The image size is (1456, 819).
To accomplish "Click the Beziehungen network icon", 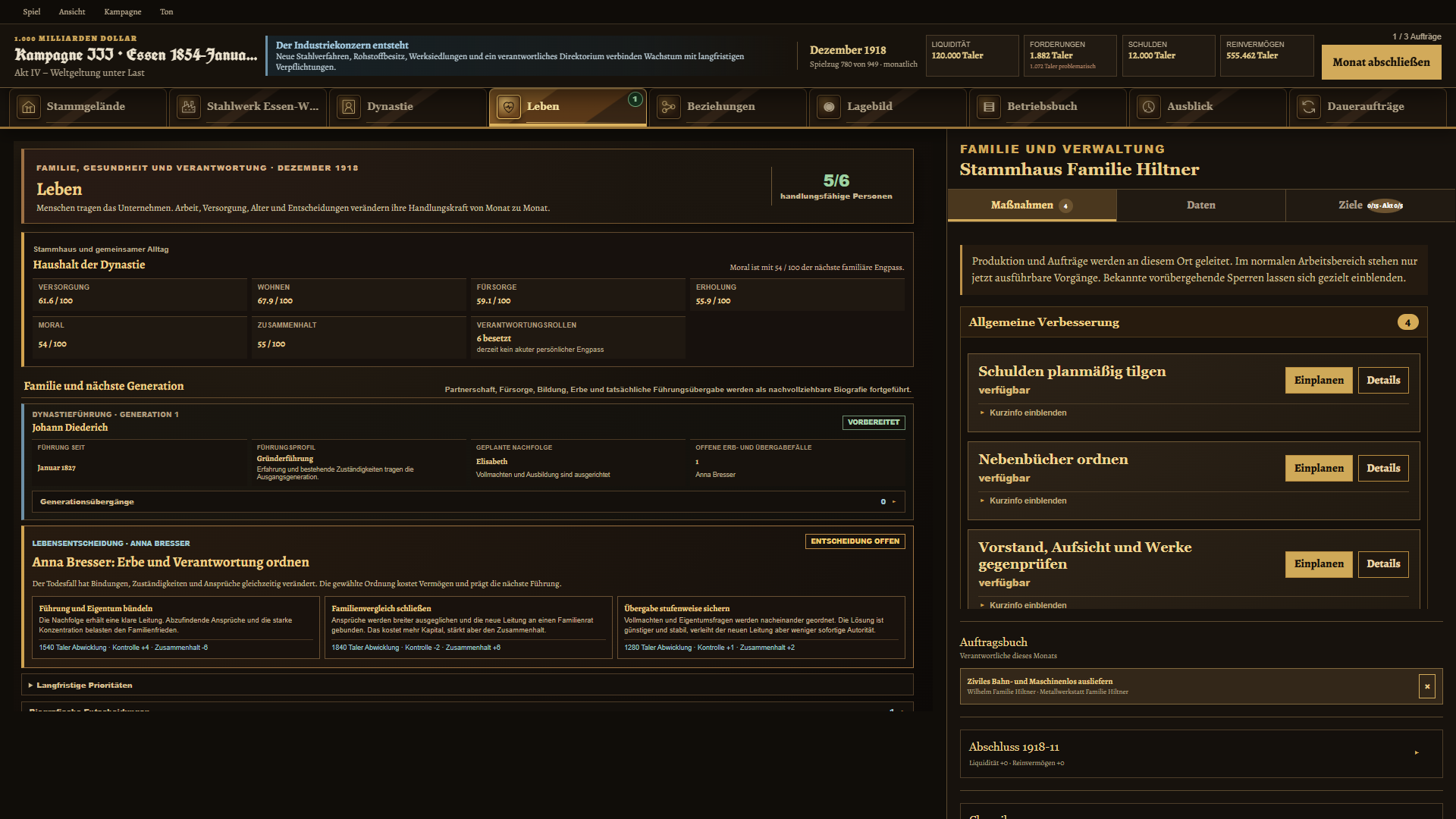I will click(x=669, y=107).
